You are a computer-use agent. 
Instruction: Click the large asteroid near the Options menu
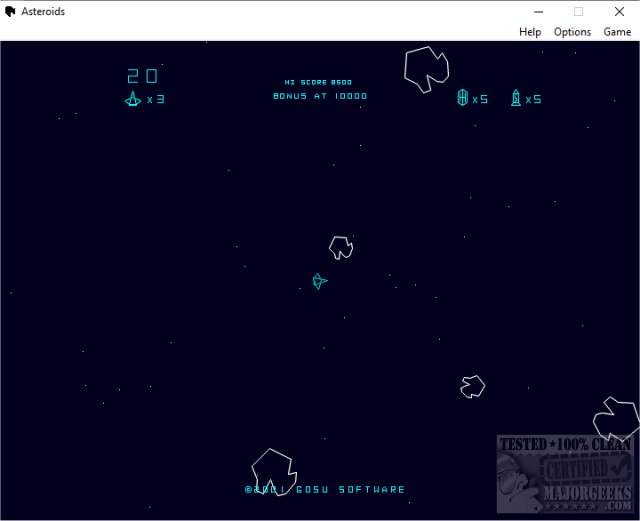[427, 69]
